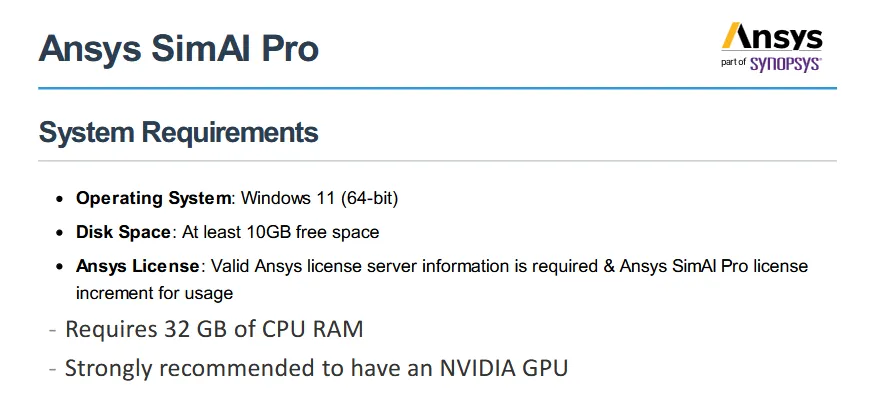Click the increment for usage line
This screenshot has width=884, height=401.
tap(154, 293)
